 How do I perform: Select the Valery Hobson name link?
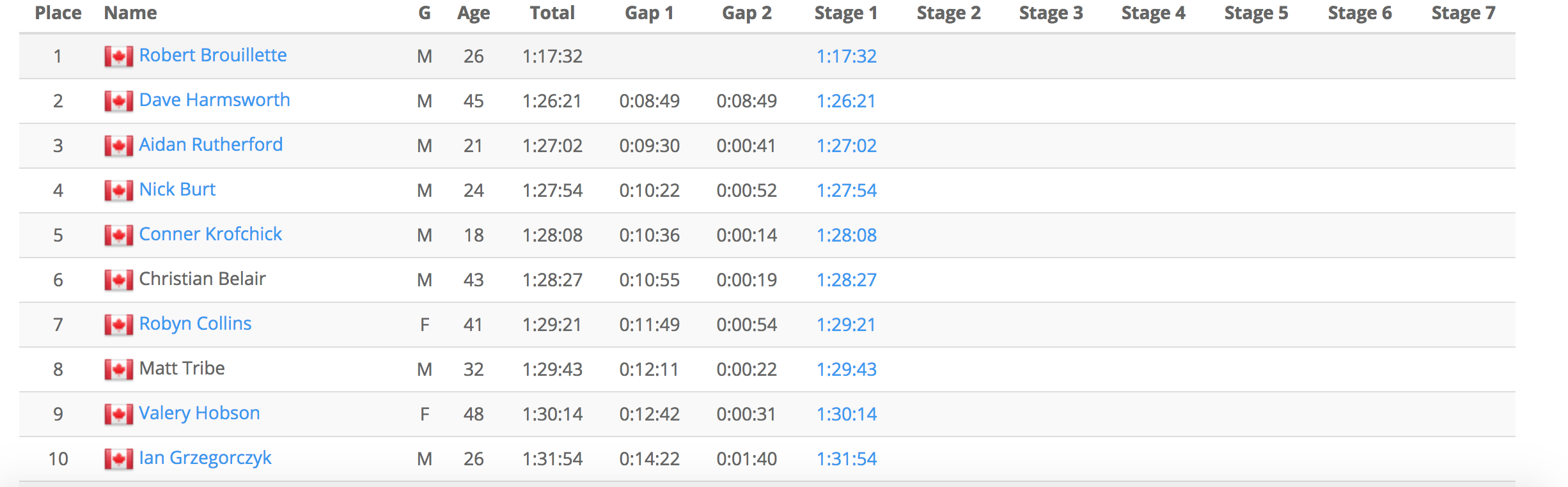(200, 413)
